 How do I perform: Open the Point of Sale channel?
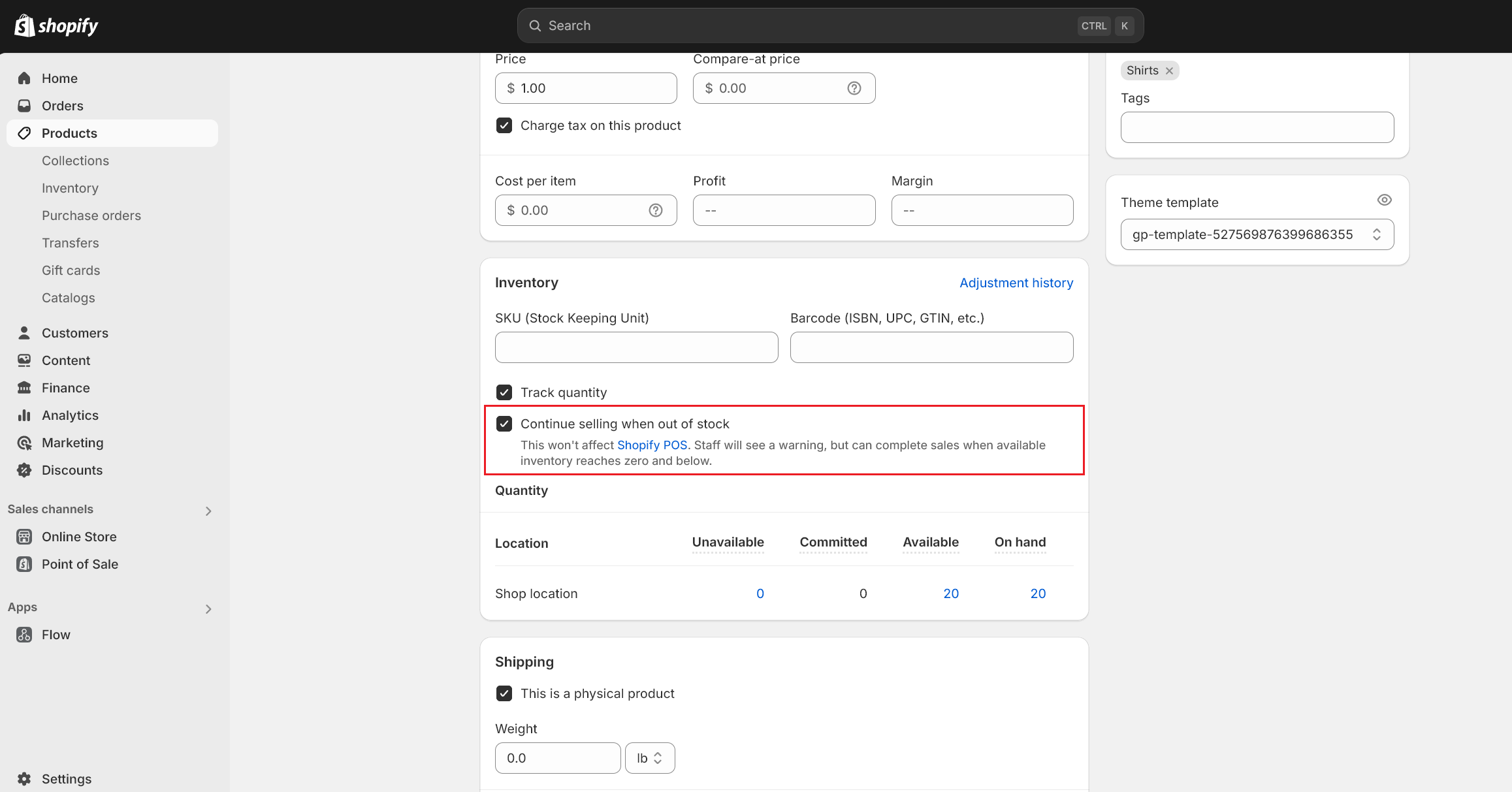(80, 564)
